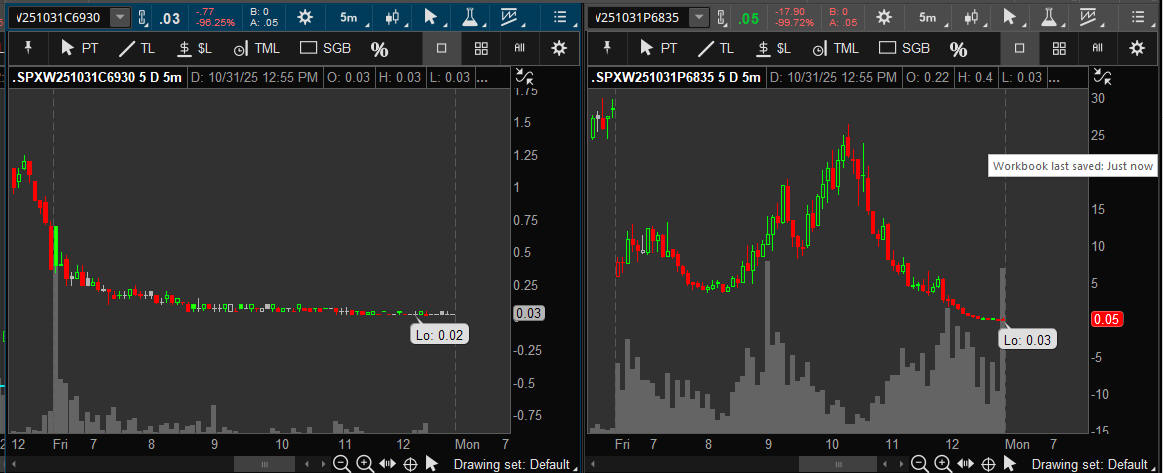This screenshot has height=473, width=1163.
Task: Open Studies flask icon in right chart
Action: tap(1050, 17)
